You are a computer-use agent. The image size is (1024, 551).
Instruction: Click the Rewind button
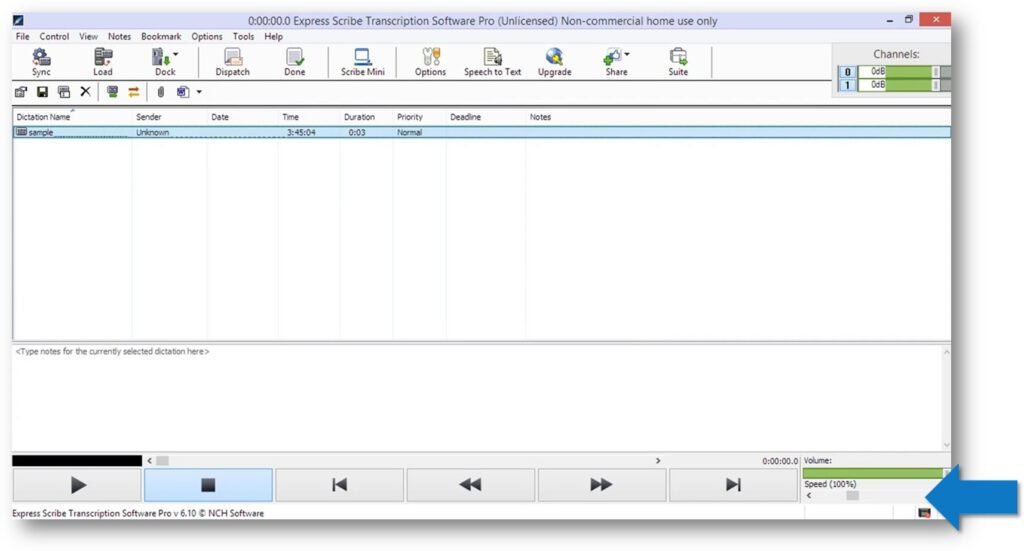(471, 485)
